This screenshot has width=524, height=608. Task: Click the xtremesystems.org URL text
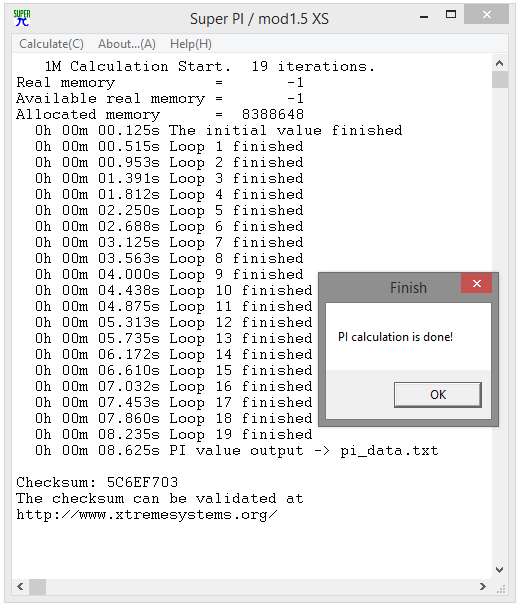coord(147,515)
